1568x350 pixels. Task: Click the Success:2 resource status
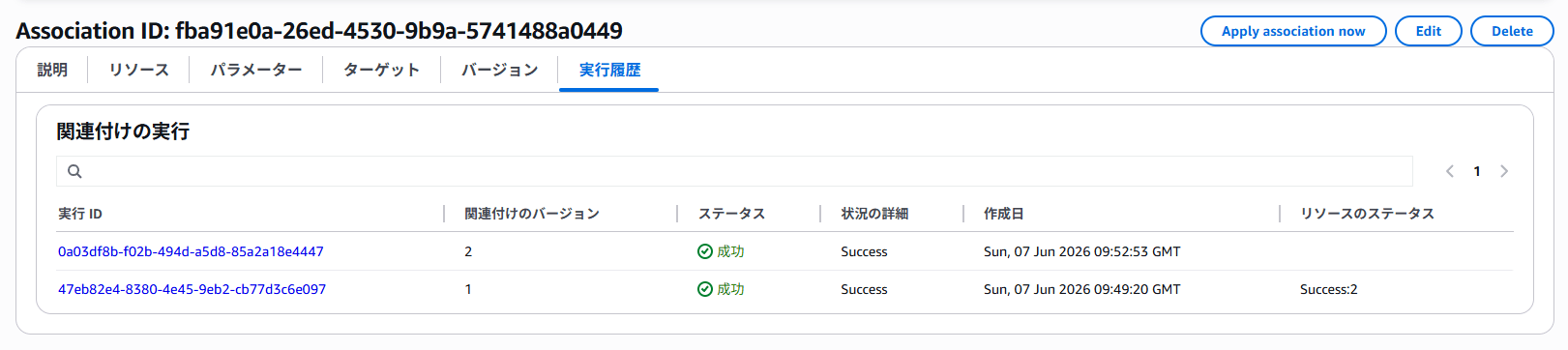(1328, 289)
